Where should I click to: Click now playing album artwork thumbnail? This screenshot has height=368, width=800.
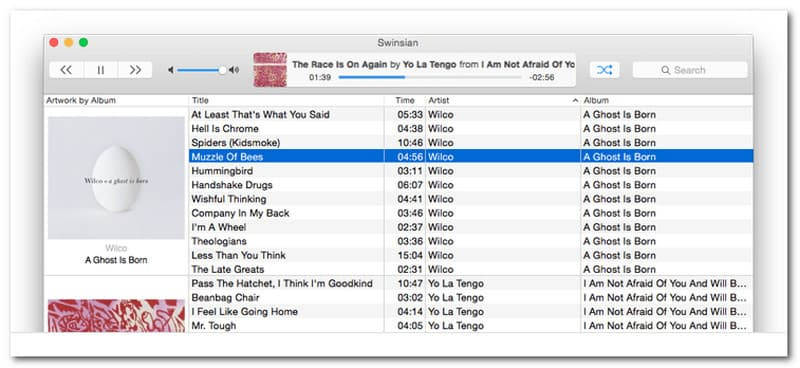(270, 70)
